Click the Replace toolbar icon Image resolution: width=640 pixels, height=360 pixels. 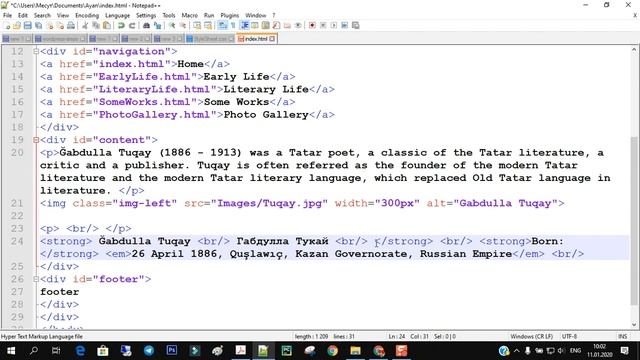pyautogui.click(x=158, y=25)
